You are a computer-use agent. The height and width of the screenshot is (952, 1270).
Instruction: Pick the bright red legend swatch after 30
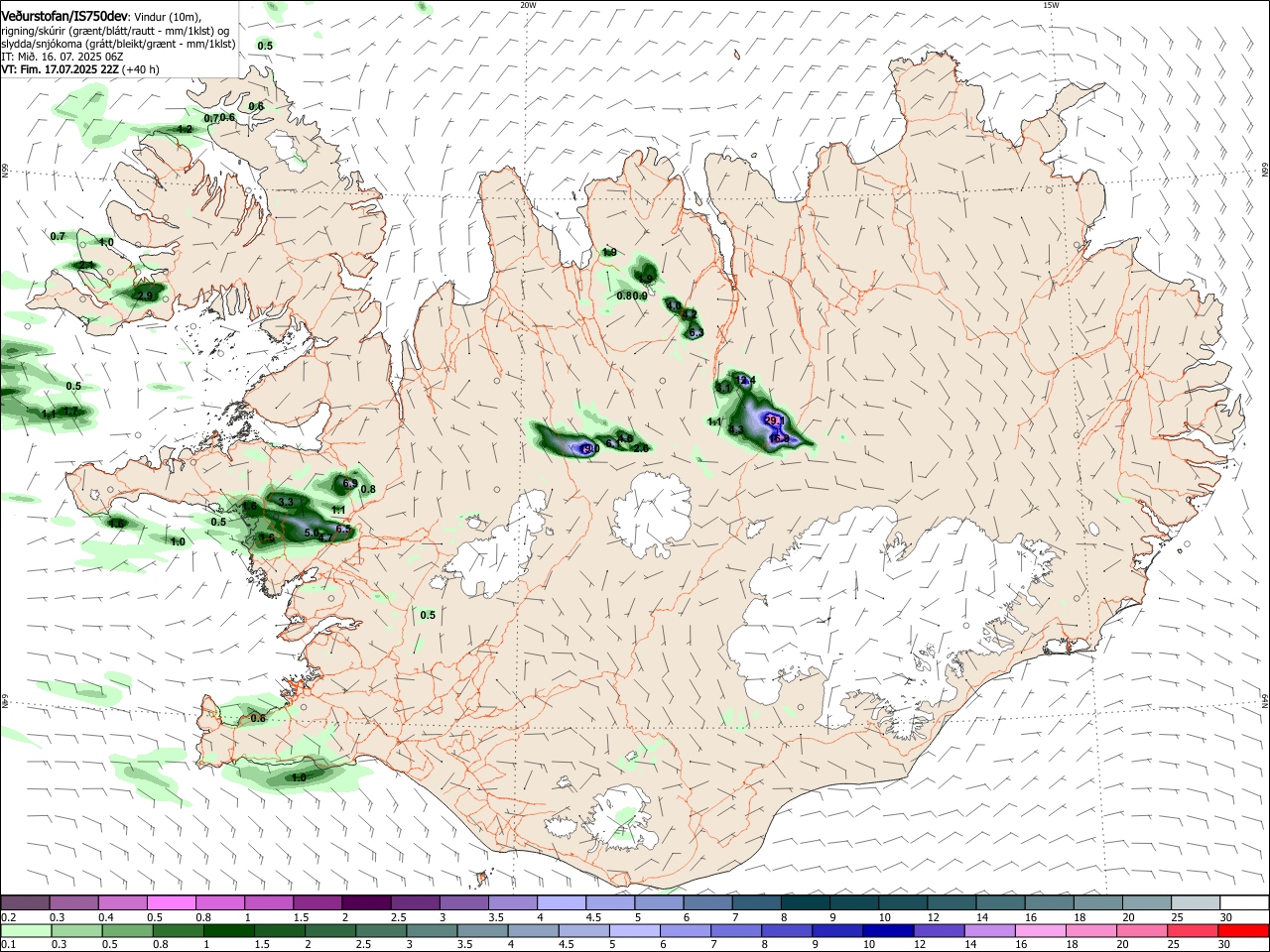pyautogui.click(x=1243, y=930)
